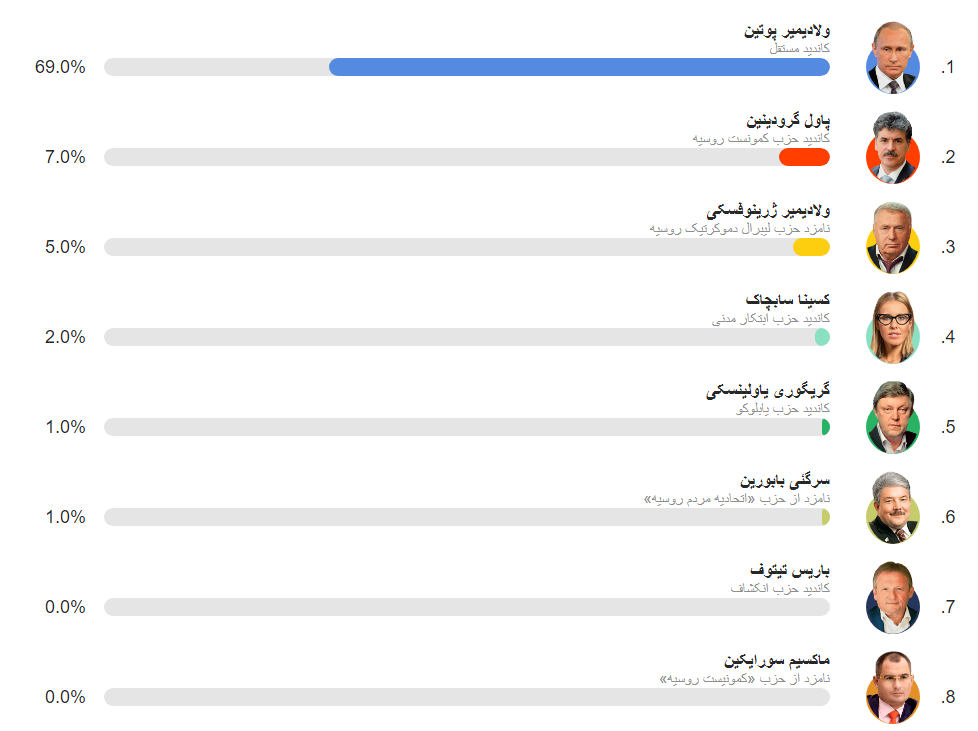The width and height of the screenshot is (978, 731).
Task: Click the name کسینا سابچاک
Action: pyautogui.click(x=788, y=300)
